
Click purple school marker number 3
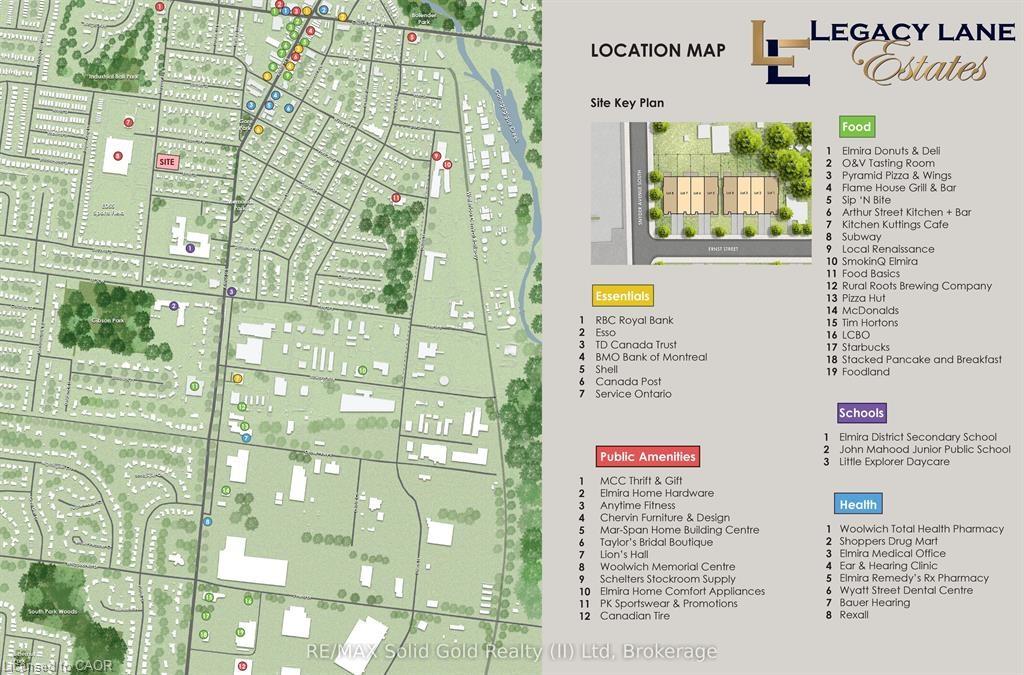point(231,292)
